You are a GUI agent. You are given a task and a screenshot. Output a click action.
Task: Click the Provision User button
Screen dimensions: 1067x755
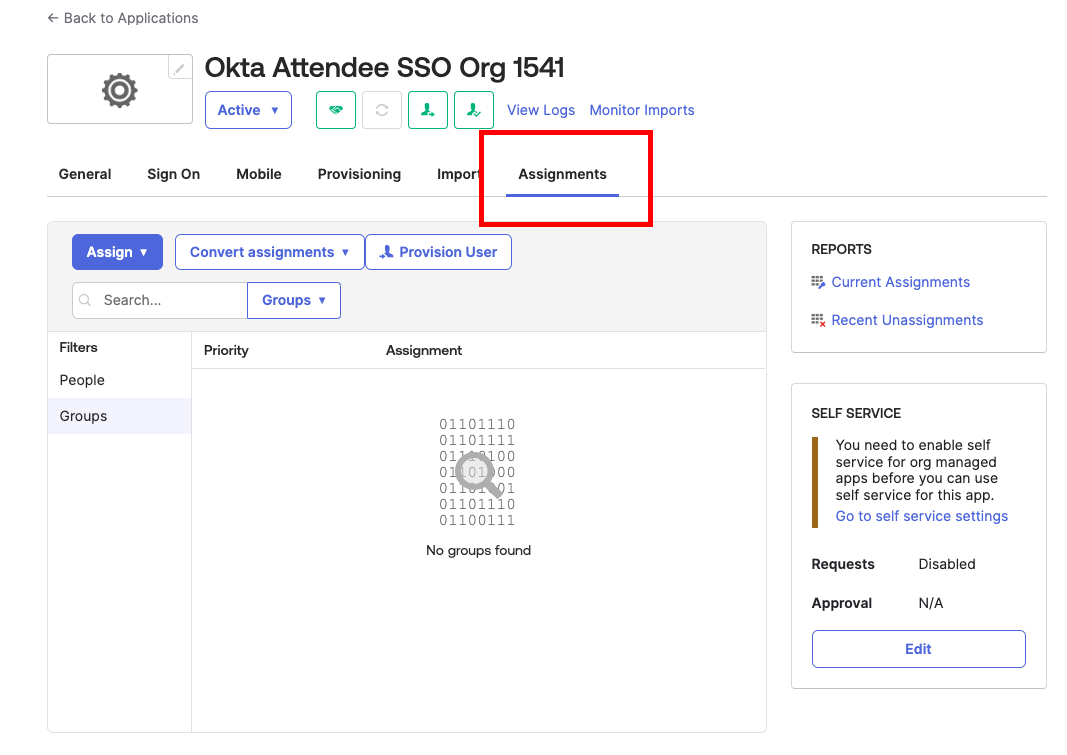(438, 252)
